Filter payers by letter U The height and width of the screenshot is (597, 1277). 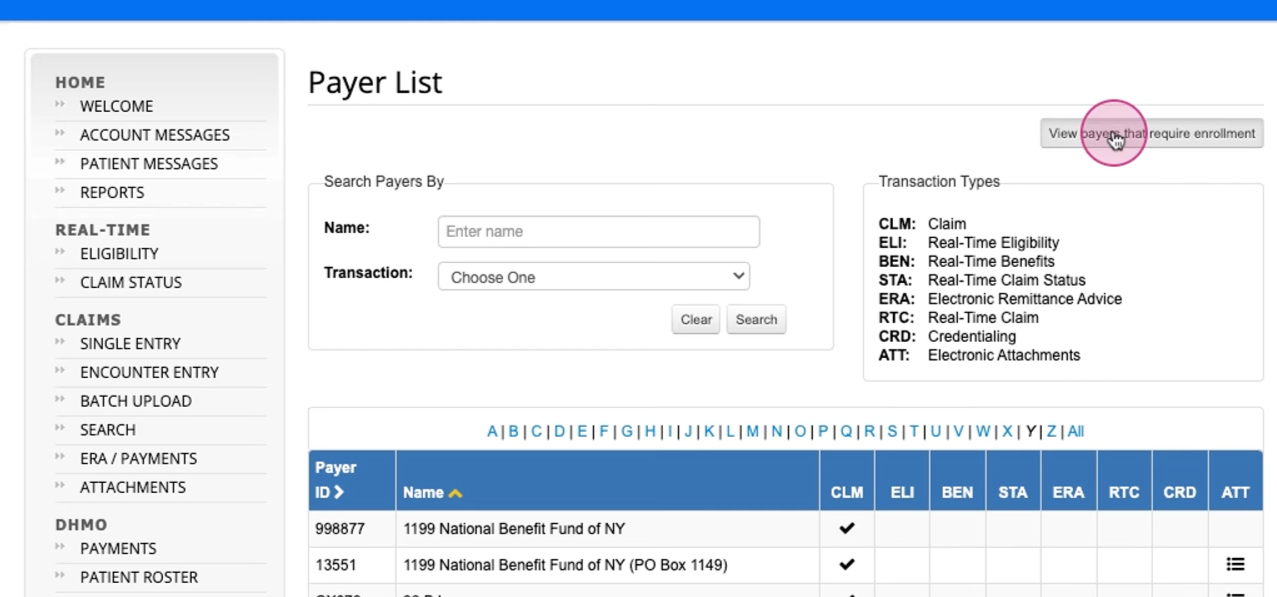coord(935,432)
